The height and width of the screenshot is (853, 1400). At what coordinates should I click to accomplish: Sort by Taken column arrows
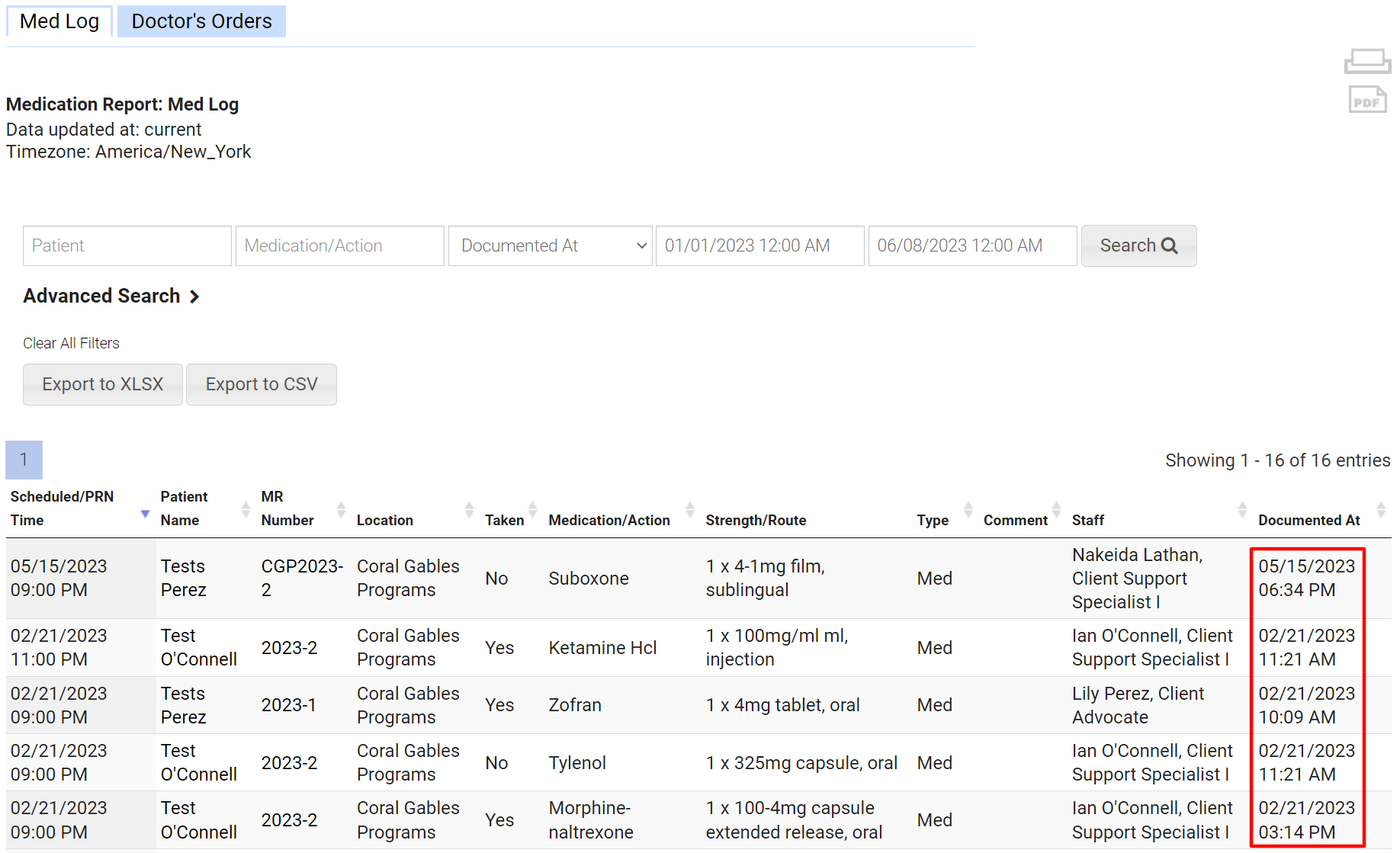pos(532,509)
